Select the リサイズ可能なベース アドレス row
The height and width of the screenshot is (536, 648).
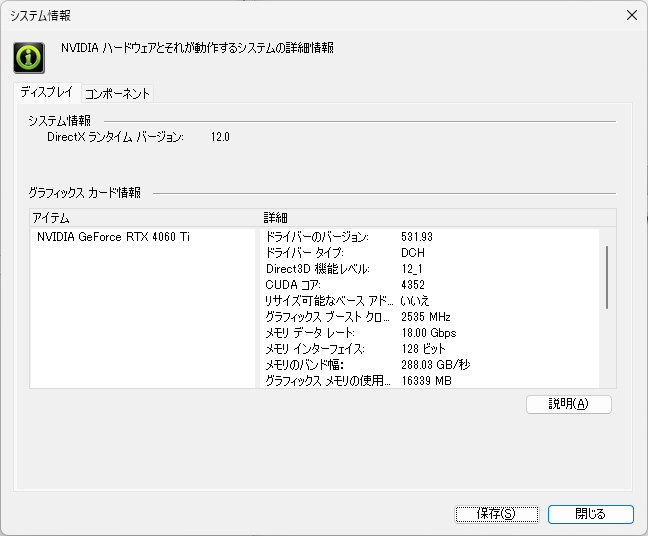(x=430, y=300)
